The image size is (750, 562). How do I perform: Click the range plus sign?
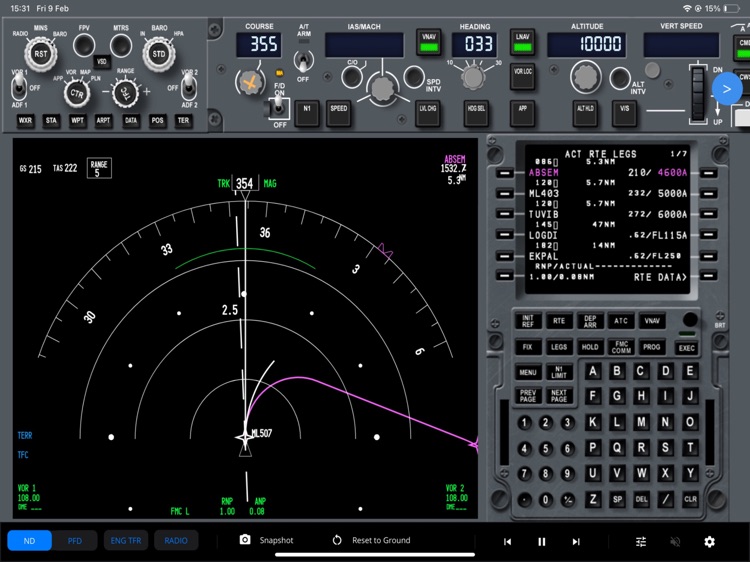(x=147, y=91)
